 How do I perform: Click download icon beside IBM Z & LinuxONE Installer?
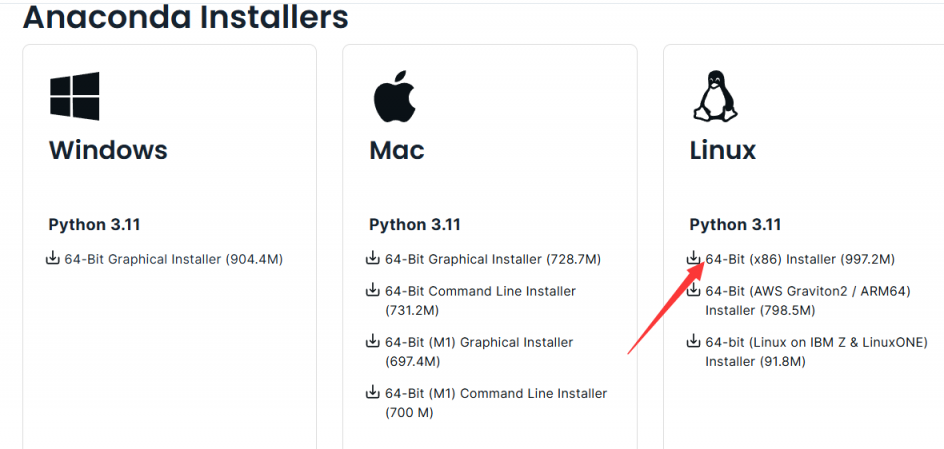(x=694, y=342)
